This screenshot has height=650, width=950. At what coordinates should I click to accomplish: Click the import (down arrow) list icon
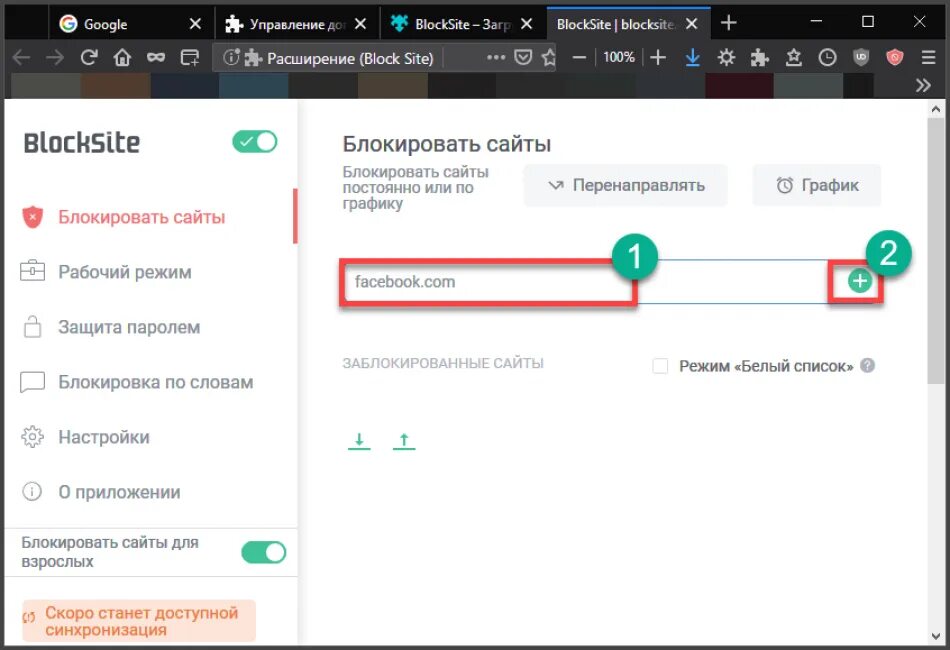[359, 441]
